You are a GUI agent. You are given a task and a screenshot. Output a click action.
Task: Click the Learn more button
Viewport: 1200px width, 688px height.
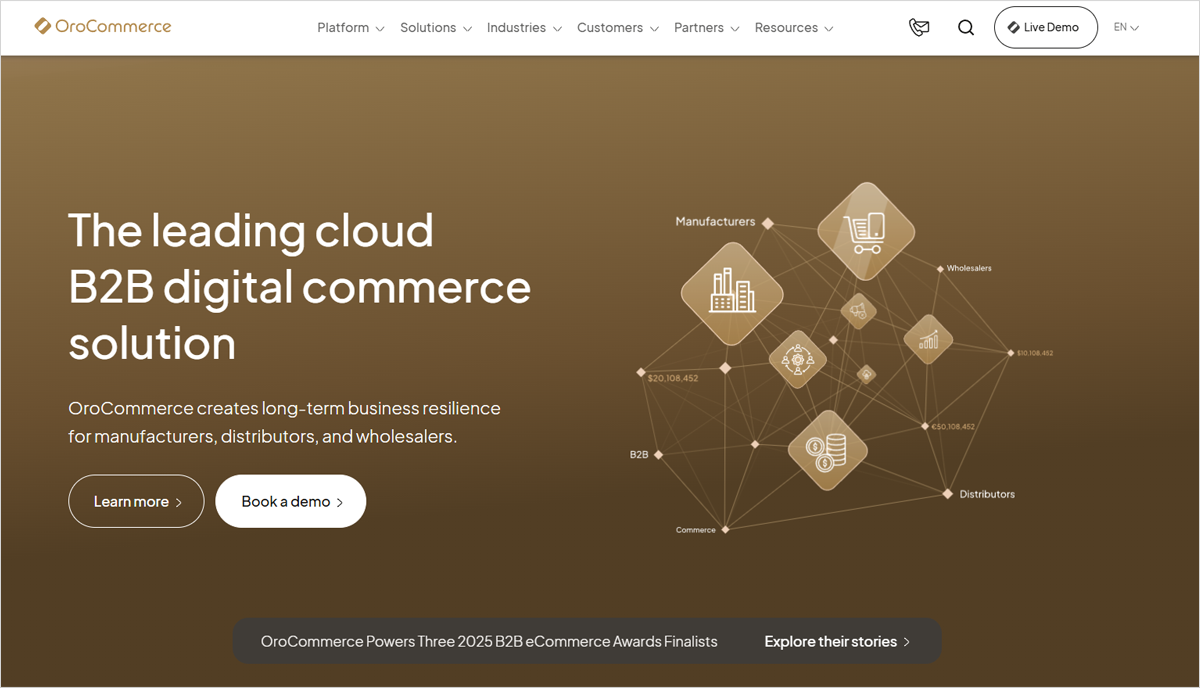(x=136, y=502)
